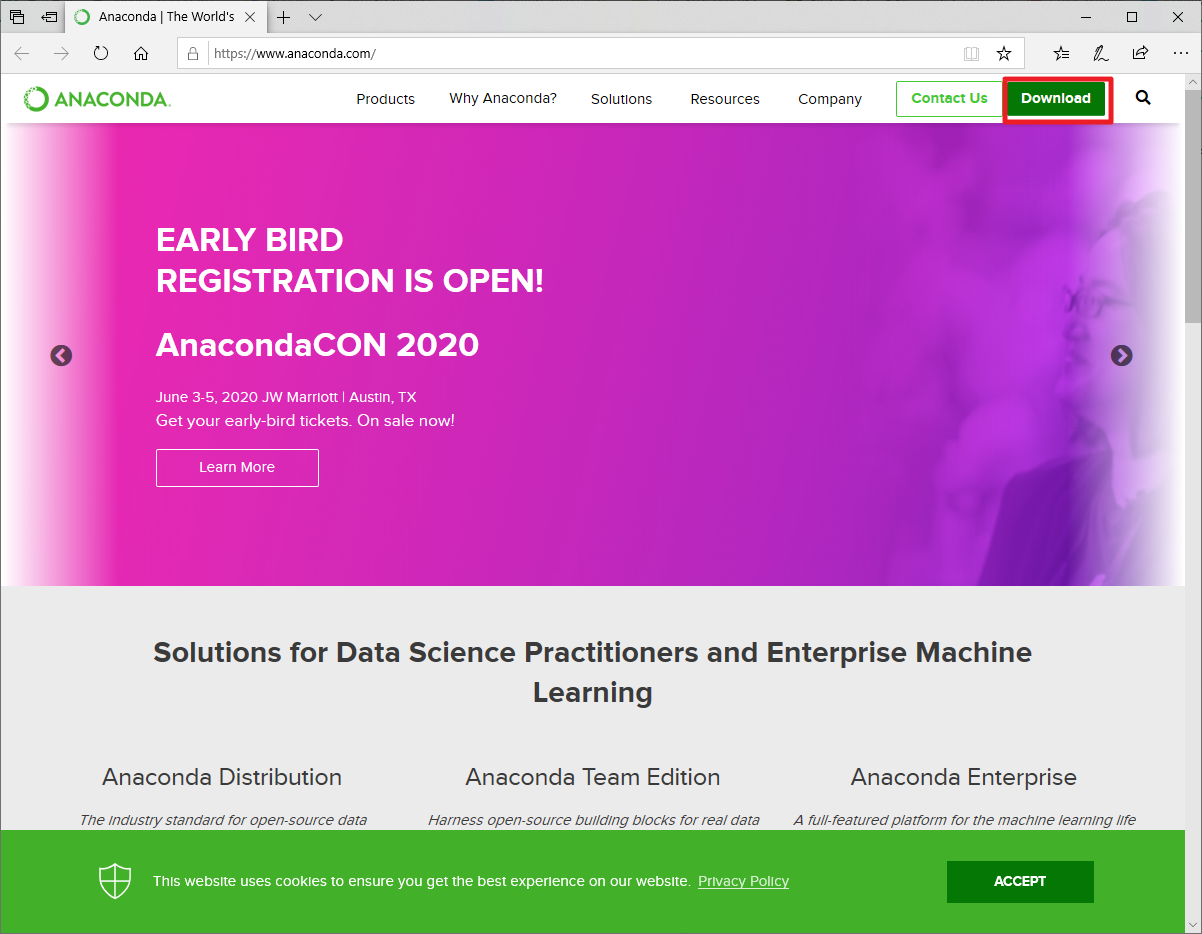The height and width of the screenshot is (934, 1202).
Task: Click the site search magnifier icon
Action: click(x=1143, y=98)
